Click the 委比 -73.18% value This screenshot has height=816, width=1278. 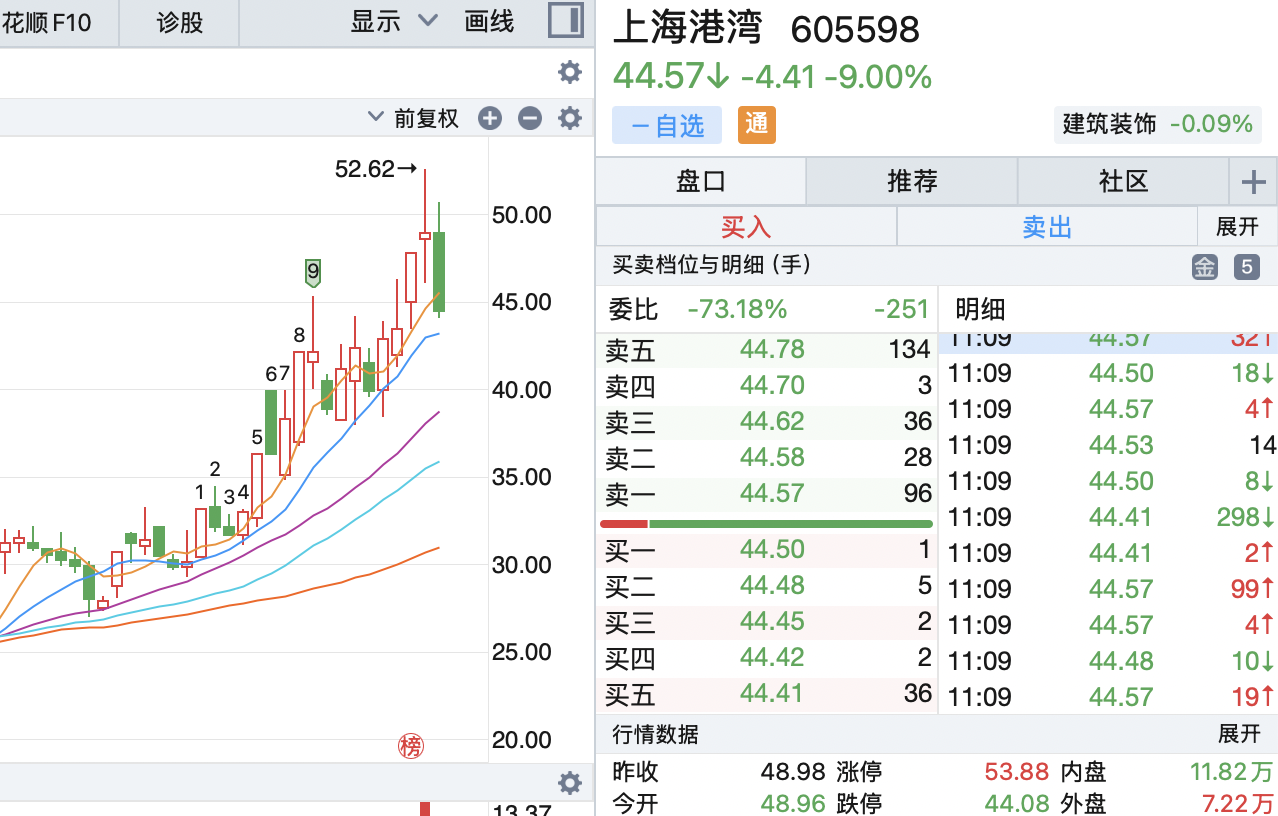point(737,310)
